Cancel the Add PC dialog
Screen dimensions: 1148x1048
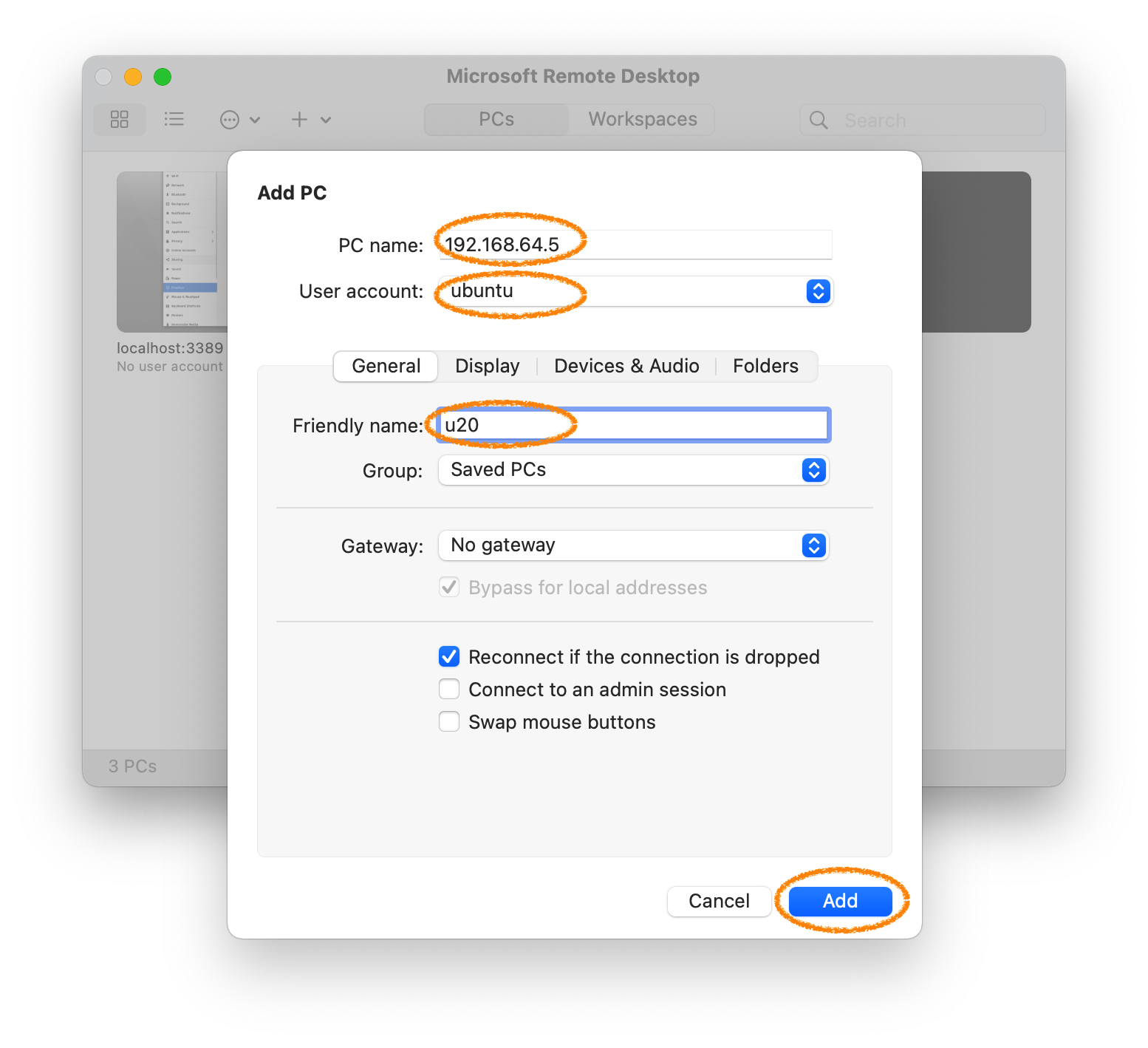pyautogui.click(x=719, y=901)
